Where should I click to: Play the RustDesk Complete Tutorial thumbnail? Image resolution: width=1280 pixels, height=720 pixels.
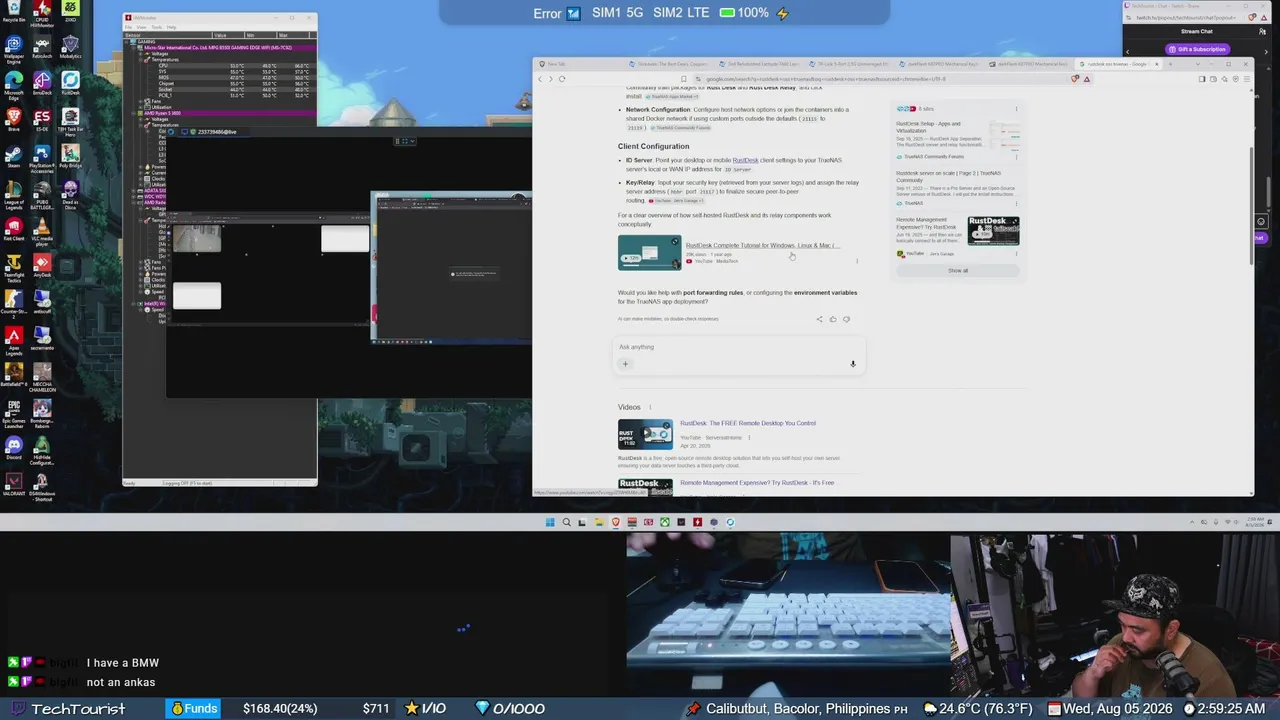[x=650, y=253]
